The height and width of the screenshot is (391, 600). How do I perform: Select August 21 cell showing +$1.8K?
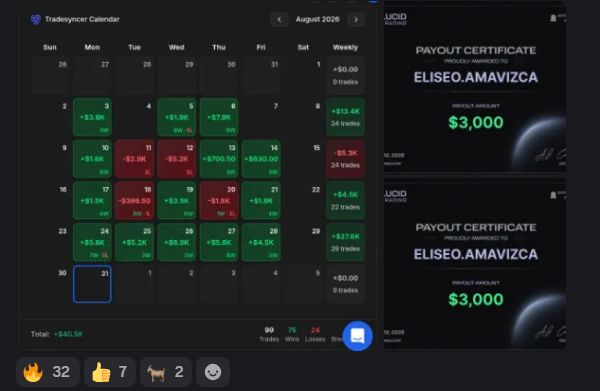tap(261, 200)
